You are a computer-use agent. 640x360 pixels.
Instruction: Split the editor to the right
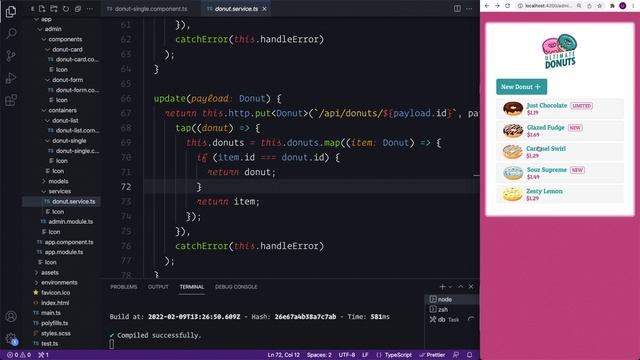[457, 9]
